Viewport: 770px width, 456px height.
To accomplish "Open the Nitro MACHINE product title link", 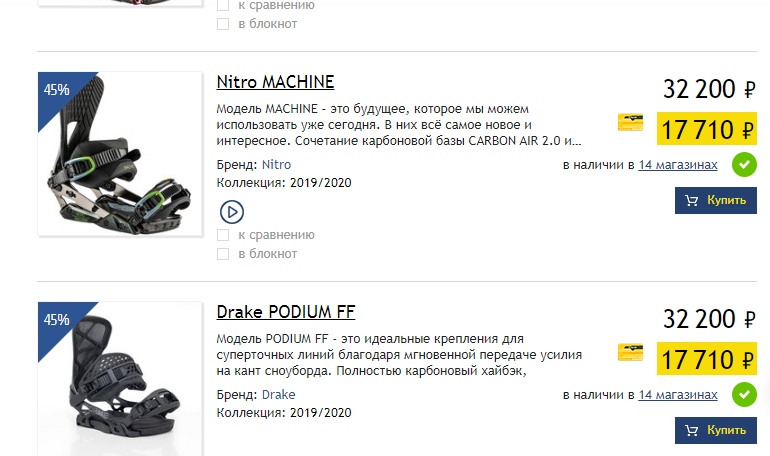I will (275, 82).
